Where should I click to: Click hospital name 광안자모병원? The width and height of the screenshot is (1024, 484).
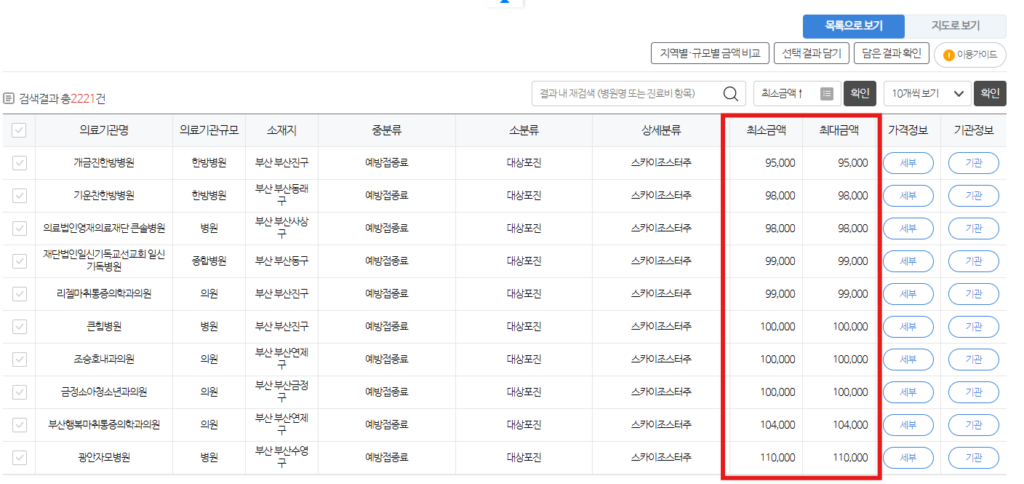point(104,457)
